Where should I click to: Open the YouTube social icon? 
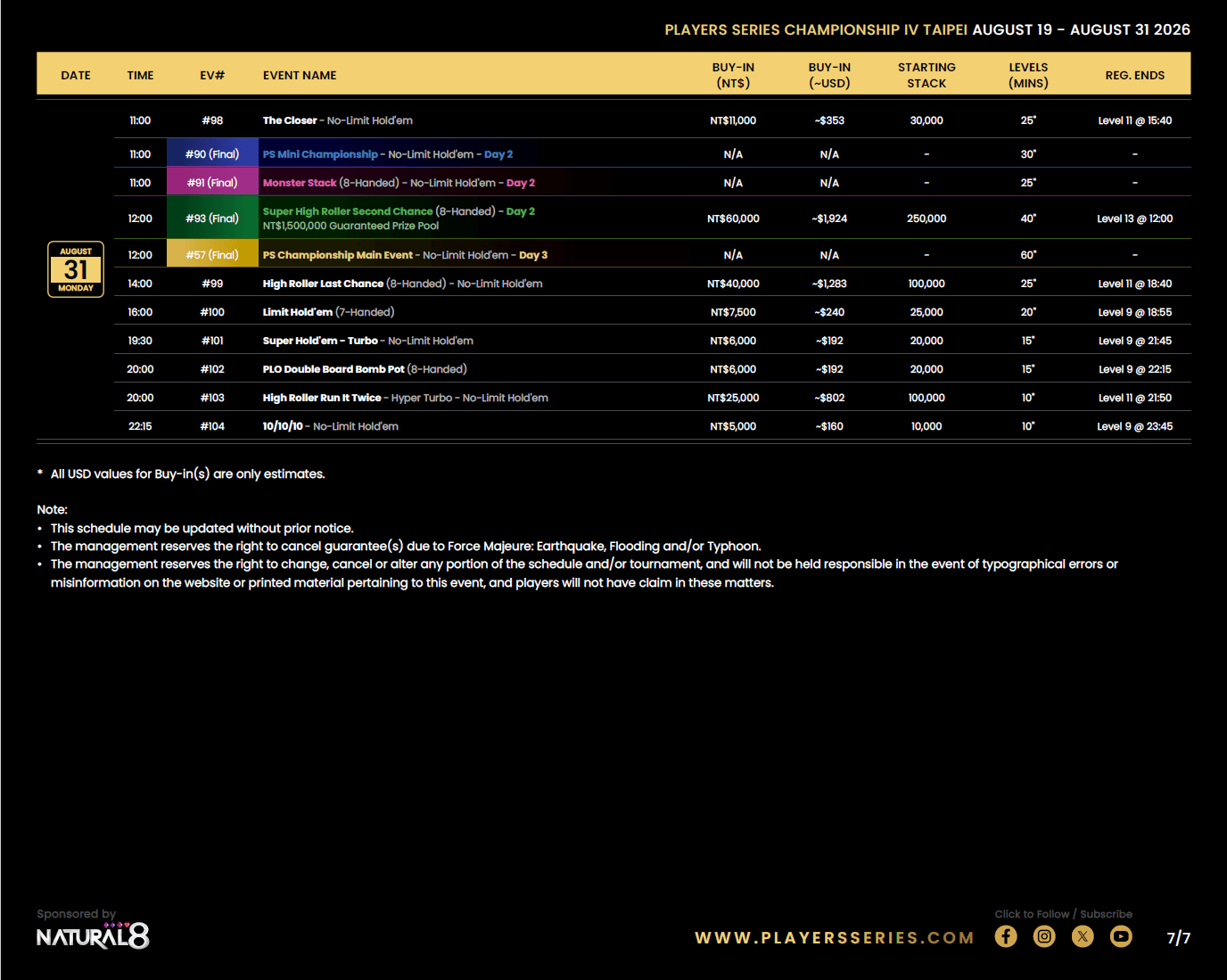tap(1121, 936)
